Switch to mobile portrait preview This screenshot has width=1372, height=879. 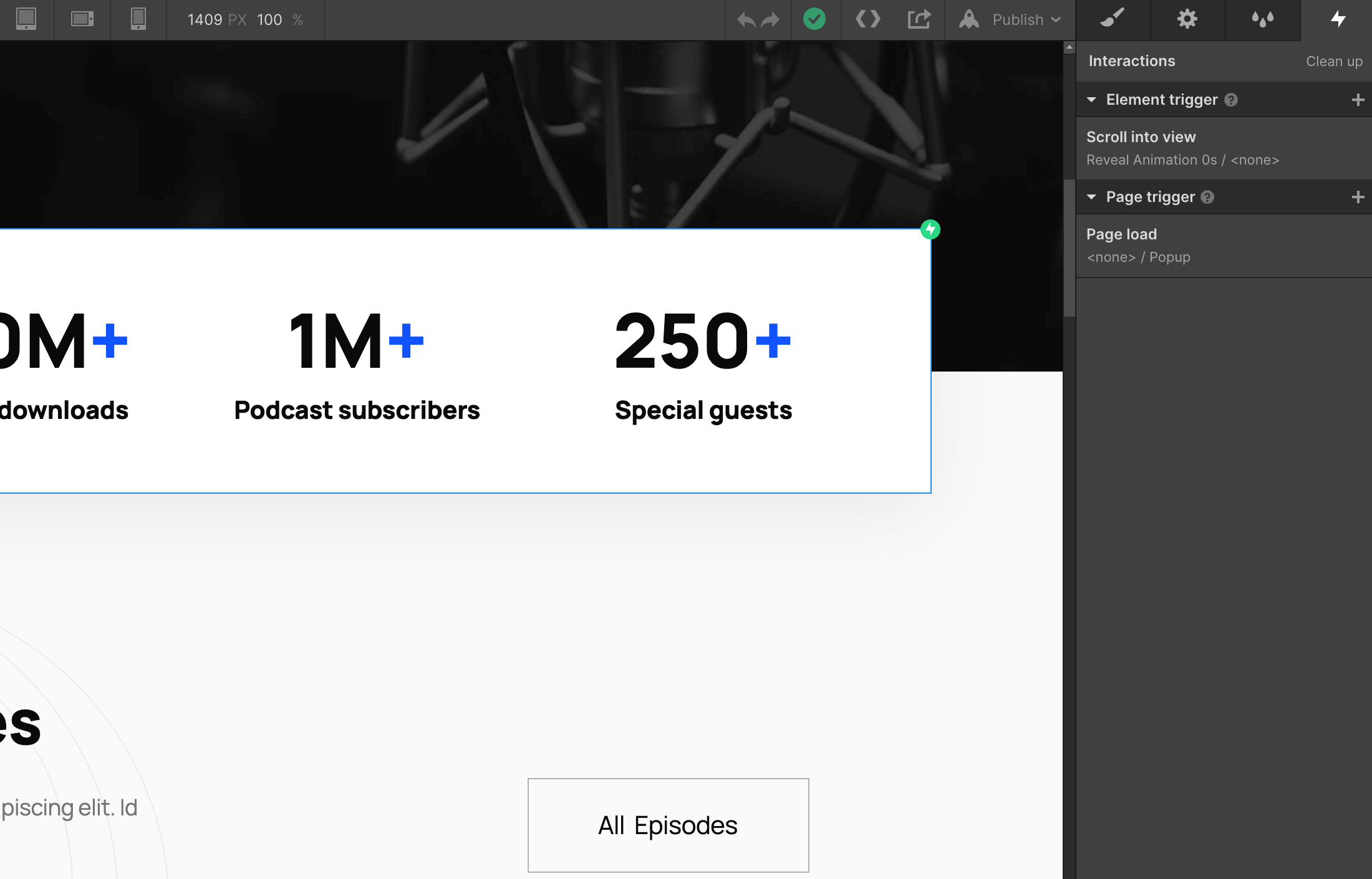click(x=138, y=19)
